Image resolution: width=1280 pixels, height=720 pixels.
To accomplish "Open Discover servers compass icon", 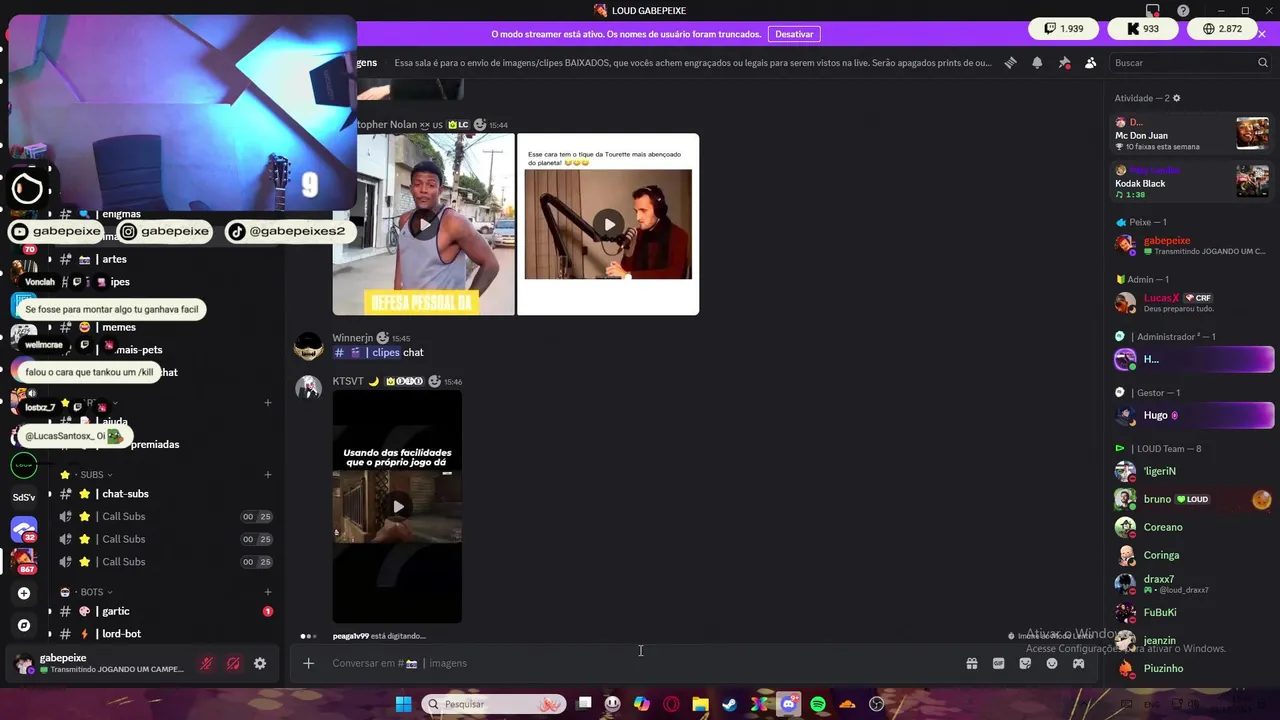I will click(x=24, y=625).
